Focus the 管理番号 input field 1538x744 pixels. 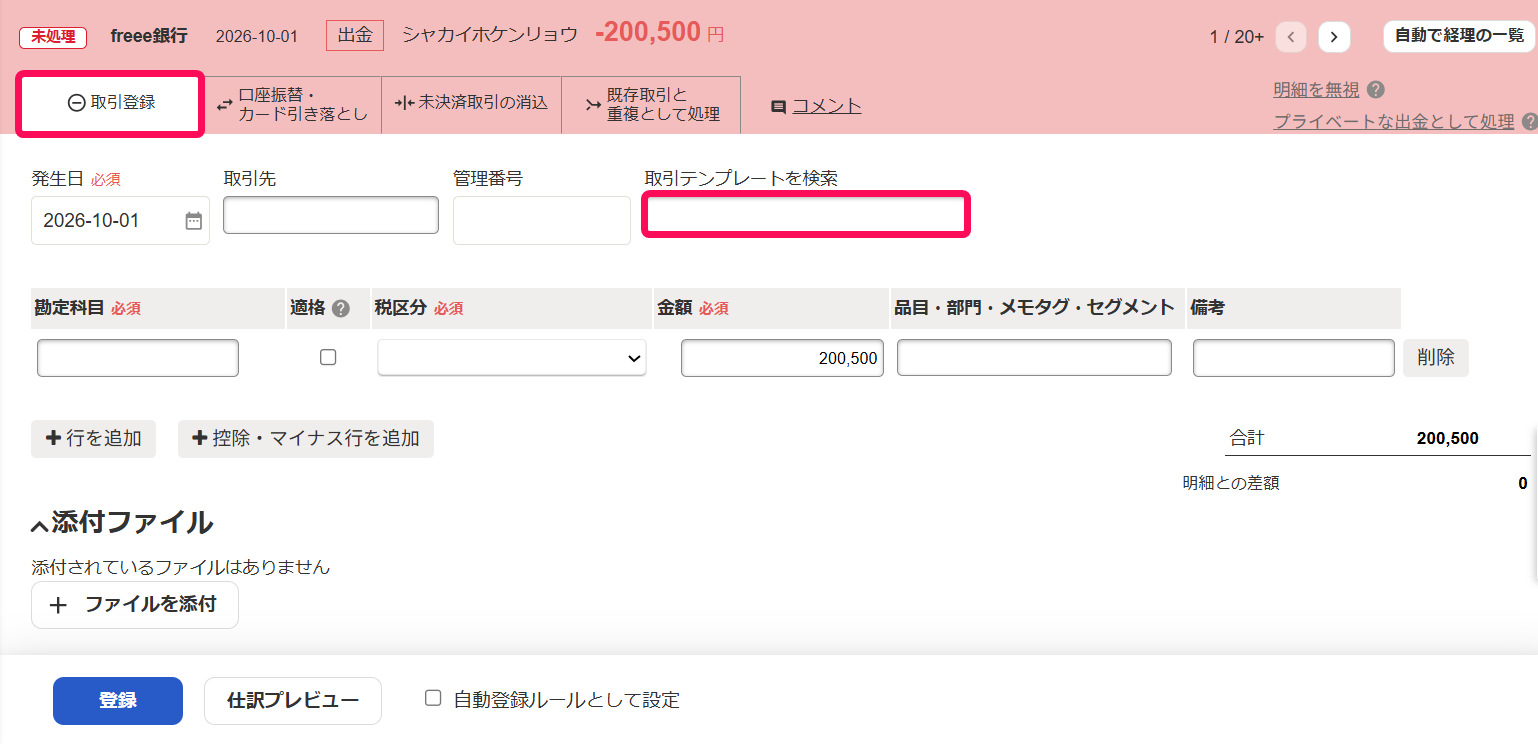[542, 220]
